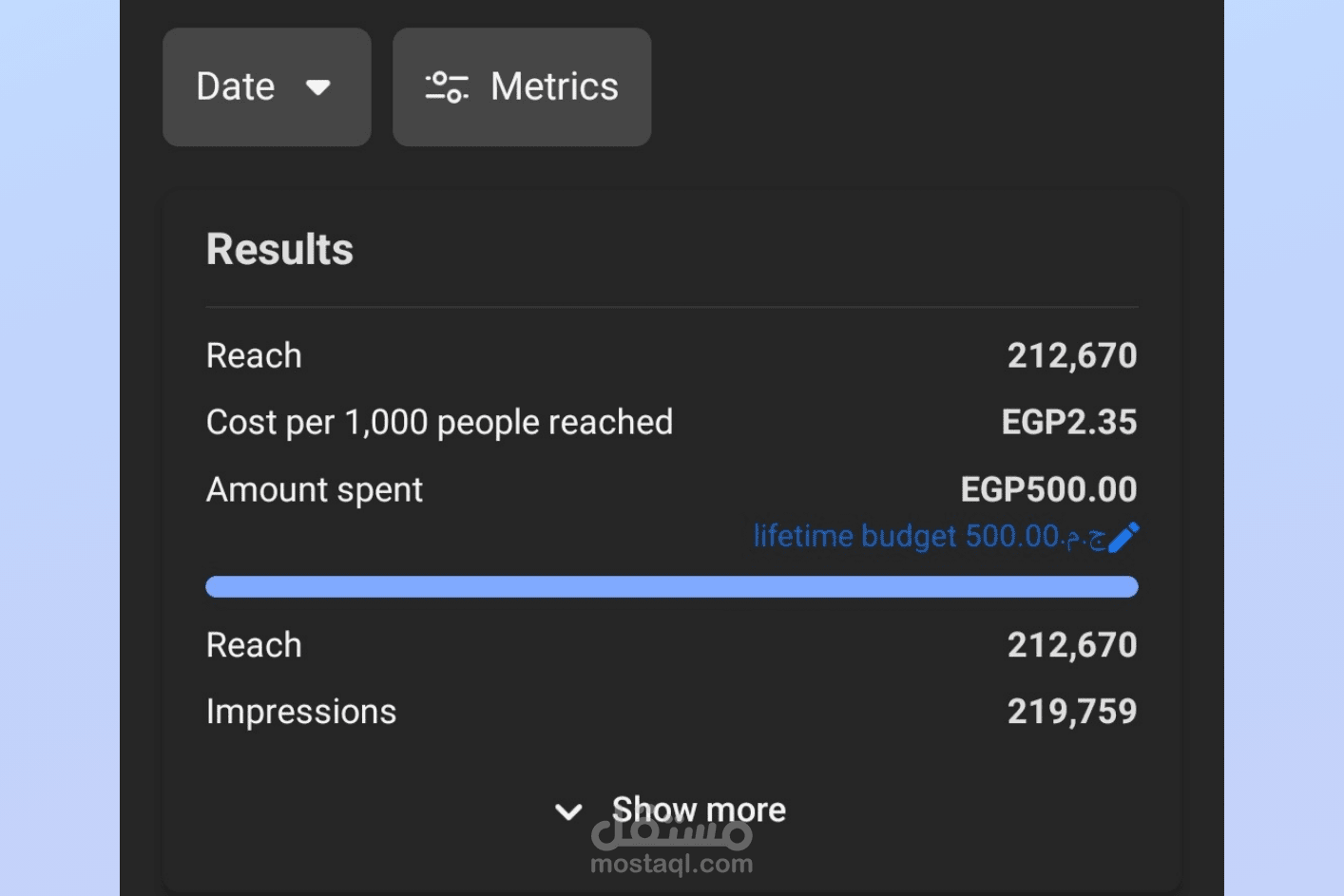Click the Amount spent label
This screenshot has width=1344, height=896.
[314, 490]
